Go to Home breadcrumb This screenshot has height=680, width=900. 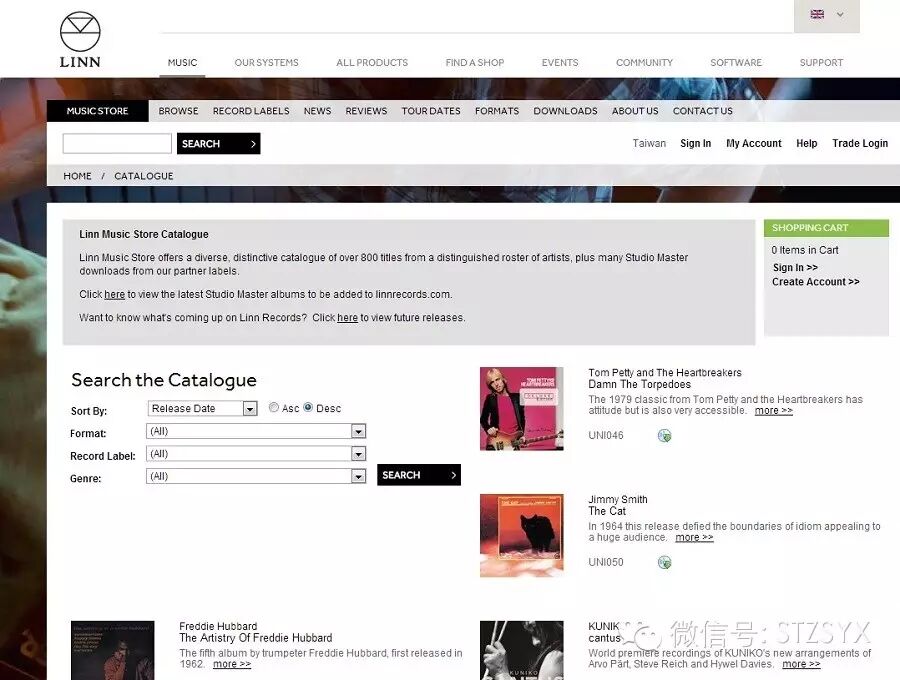coord(77,176)
